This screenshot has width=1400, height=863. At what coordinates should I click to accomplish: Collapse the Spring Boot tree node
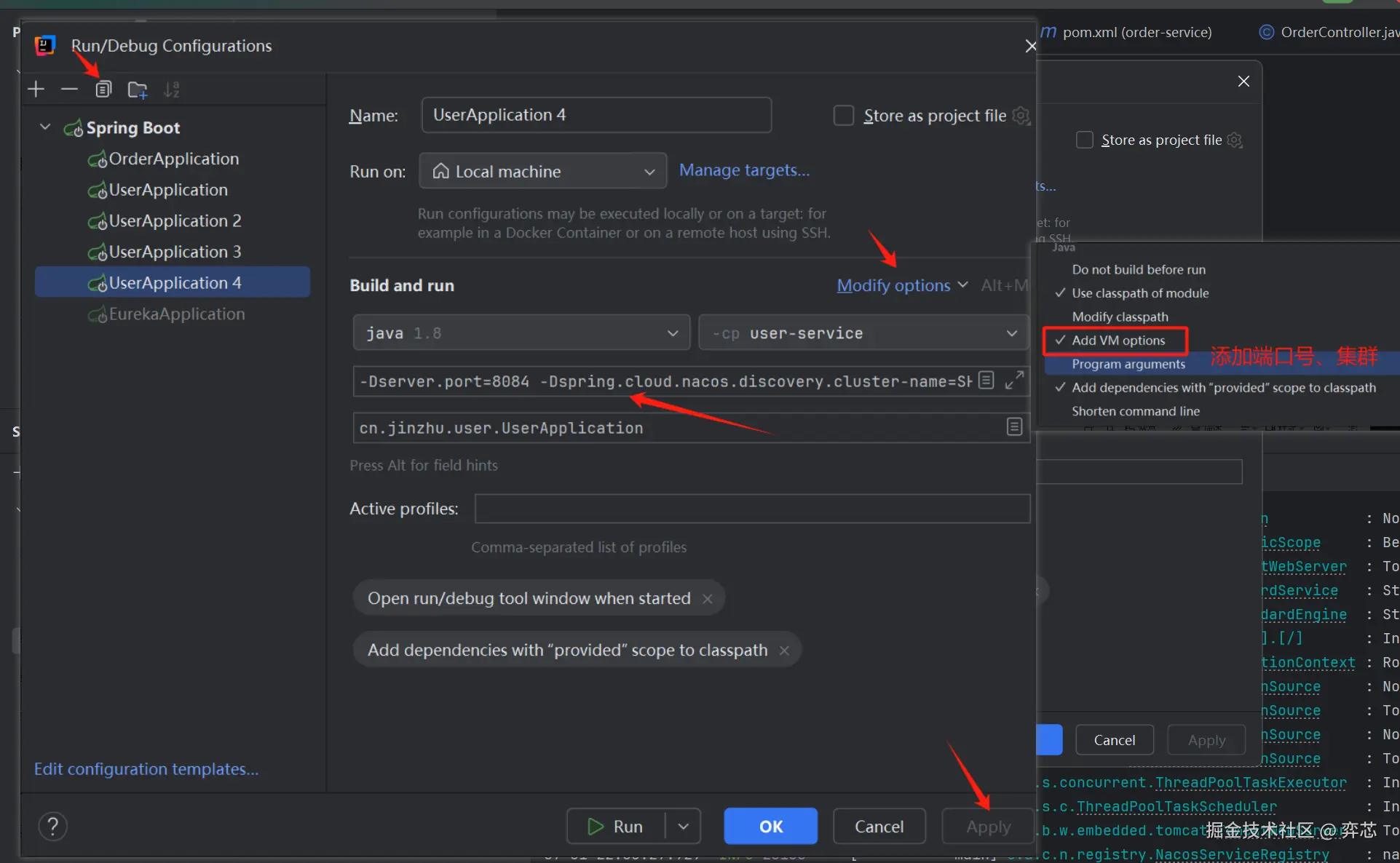[45, 127]
